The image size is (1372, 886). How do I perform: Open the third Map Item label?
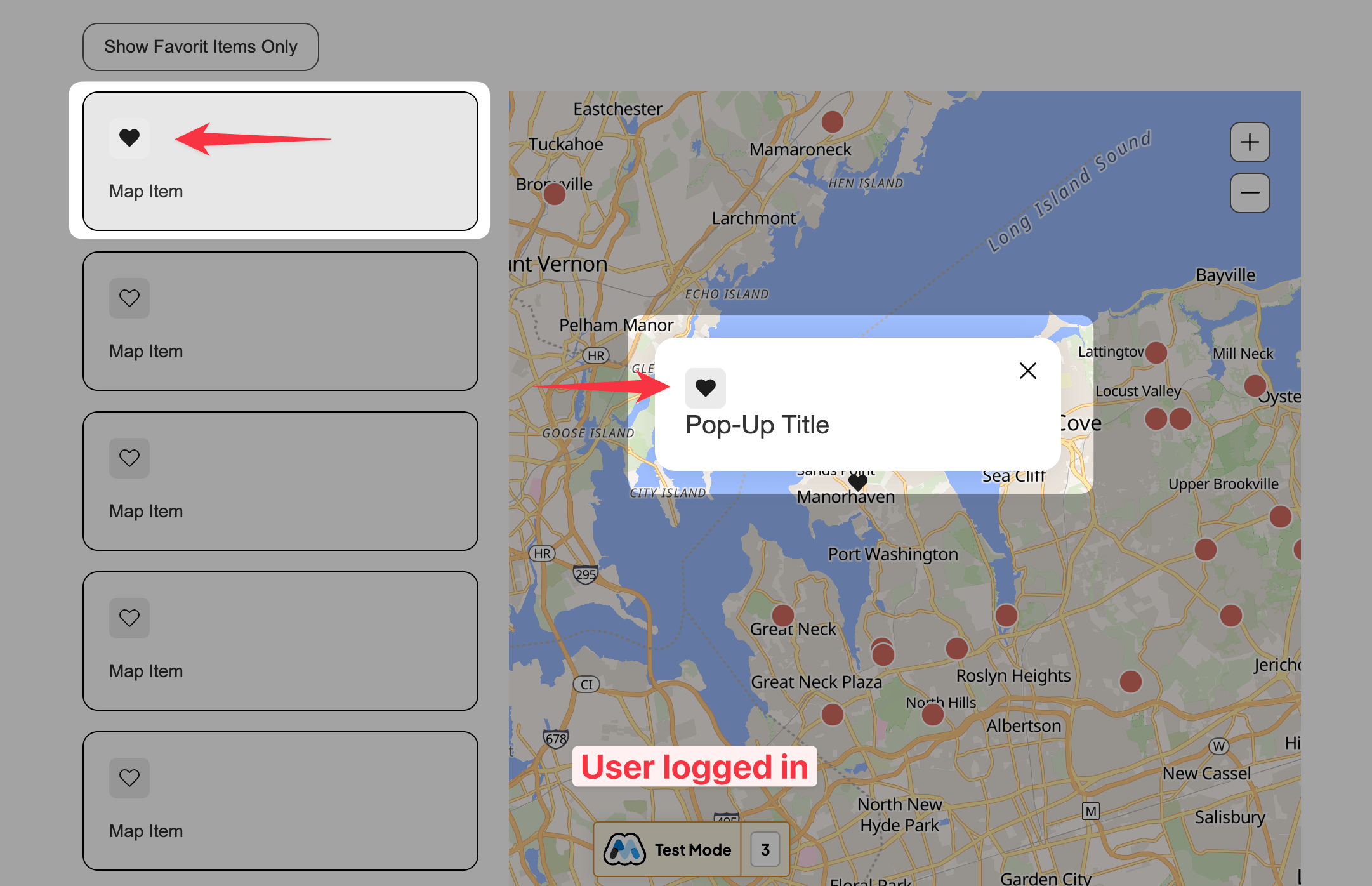(146, 512)
